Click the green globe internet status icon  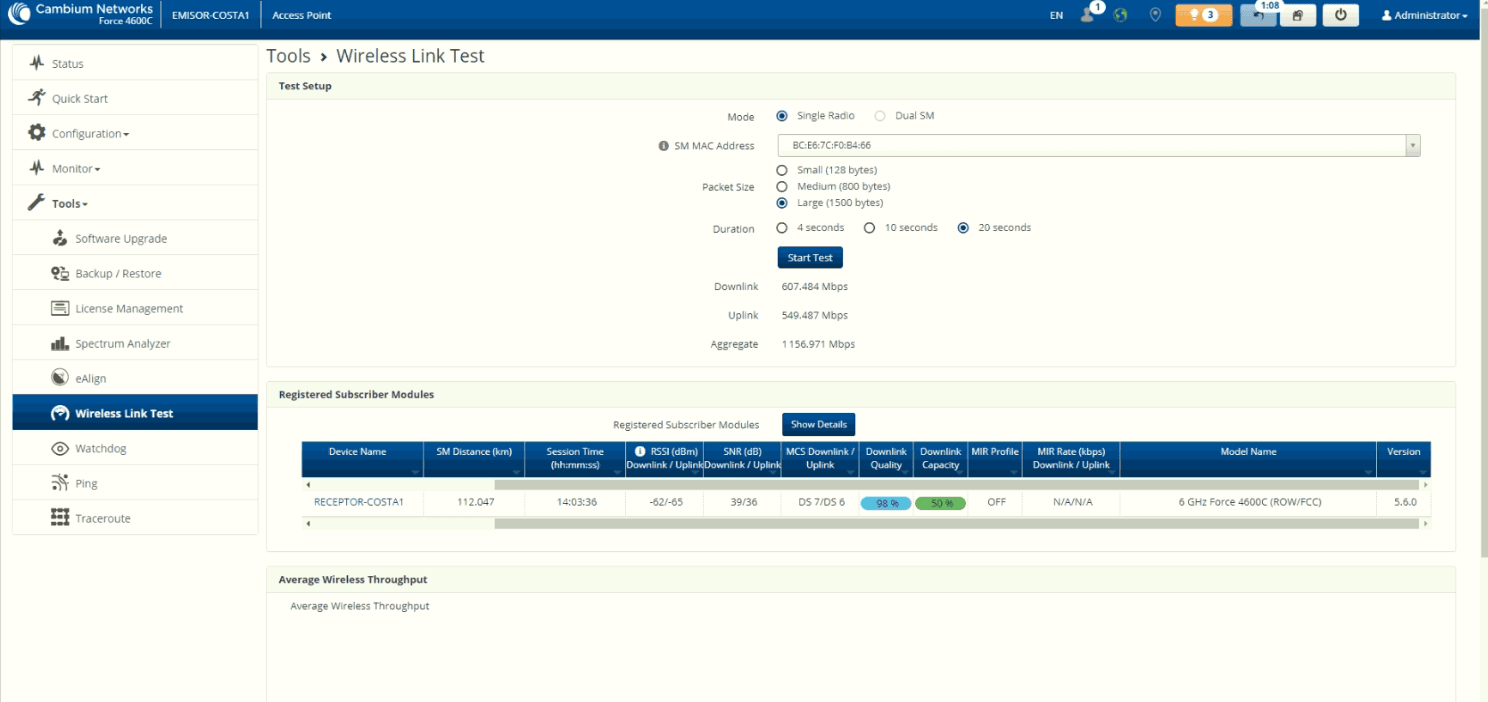pos(1121,15)
